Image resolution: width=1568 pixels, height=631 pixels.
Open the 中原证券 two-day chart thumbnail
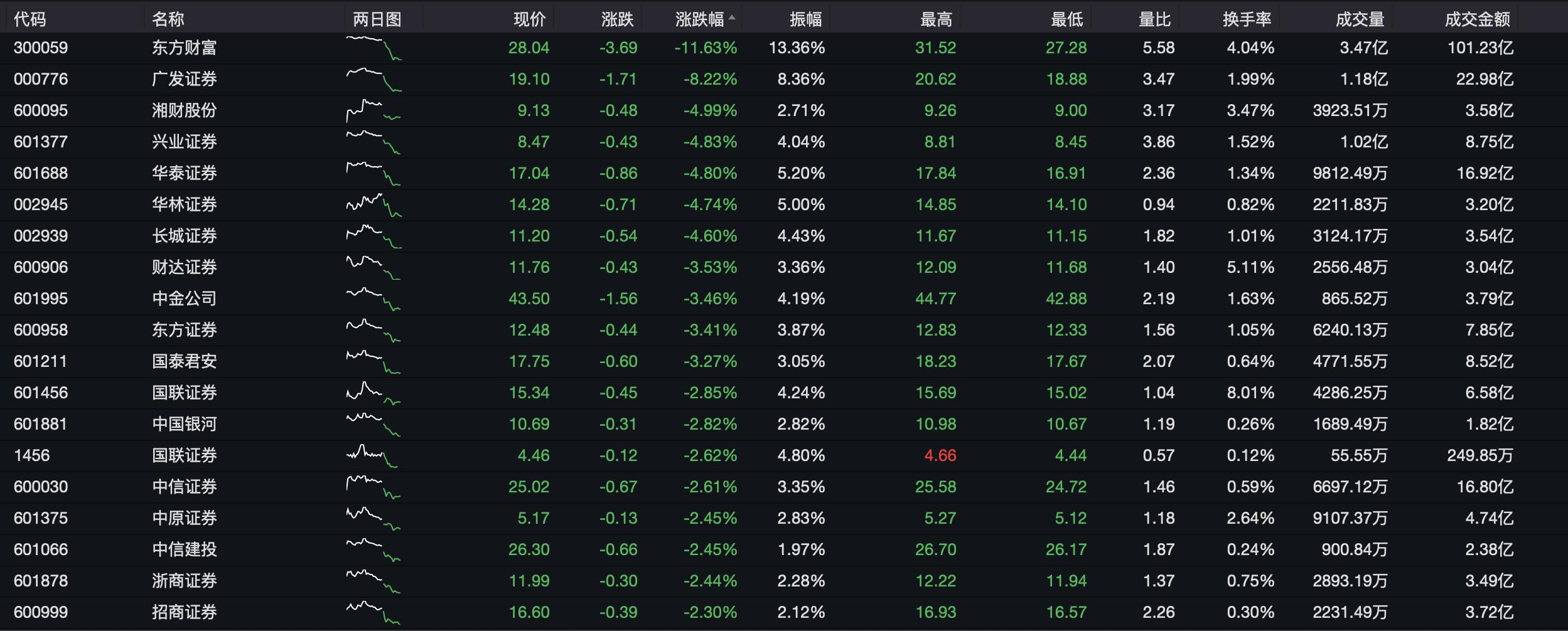373,519
